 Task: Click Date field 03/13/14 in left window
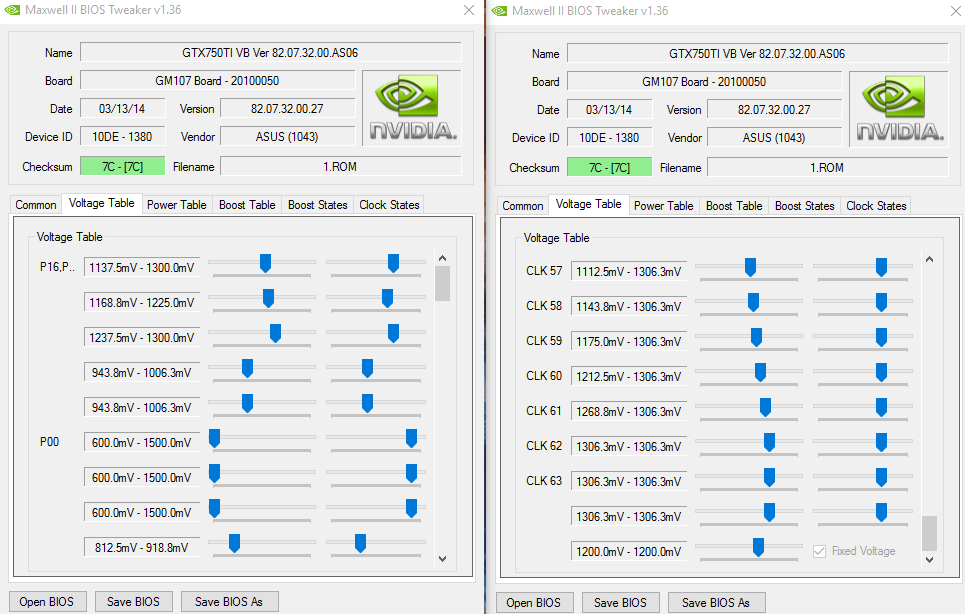click(122, 109)
